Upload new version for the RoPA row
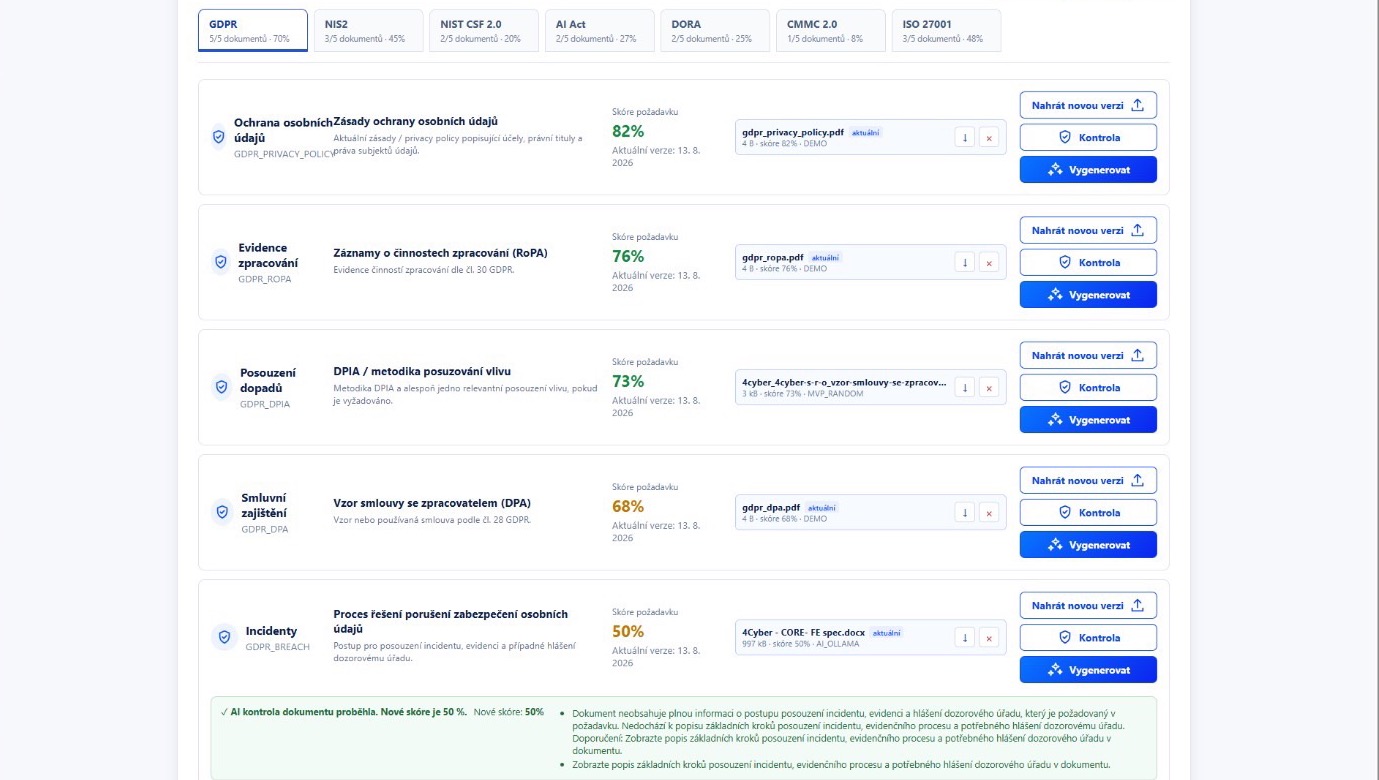This screenshot has height=780, width=1379. coord(1088,230)
